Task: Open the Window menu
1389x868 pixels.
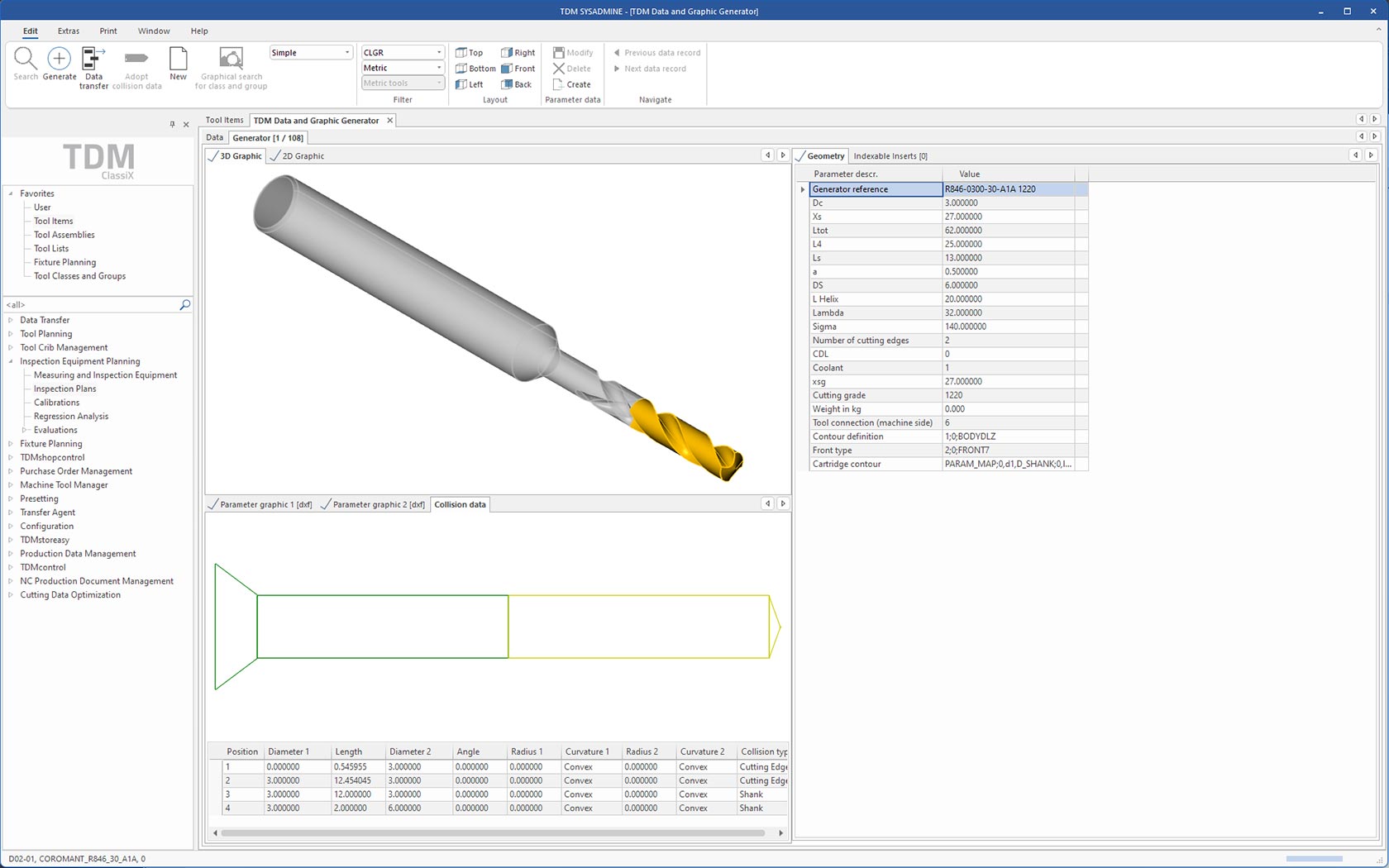Action: pyautogui.click(x=154, y=31)
